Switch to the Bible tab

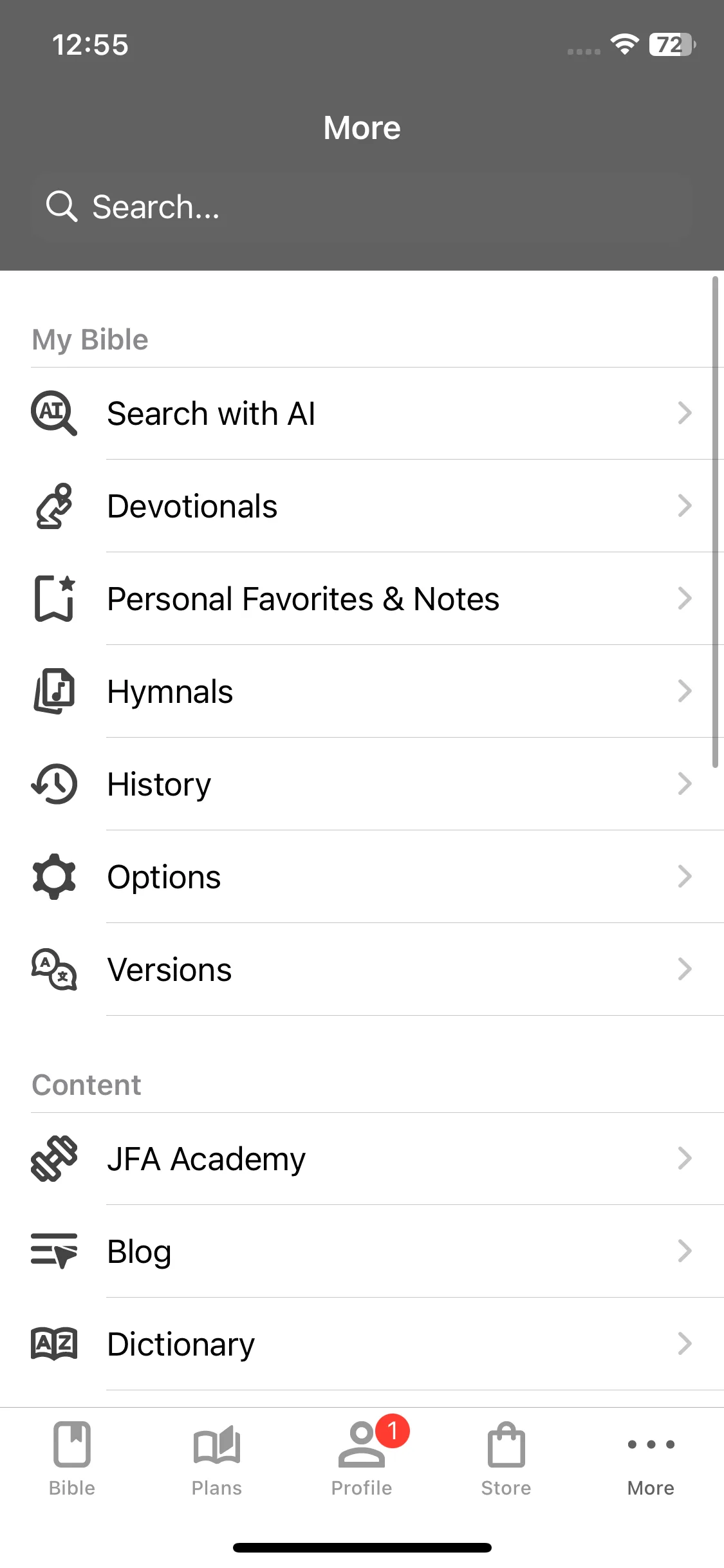coord(72,1459)
